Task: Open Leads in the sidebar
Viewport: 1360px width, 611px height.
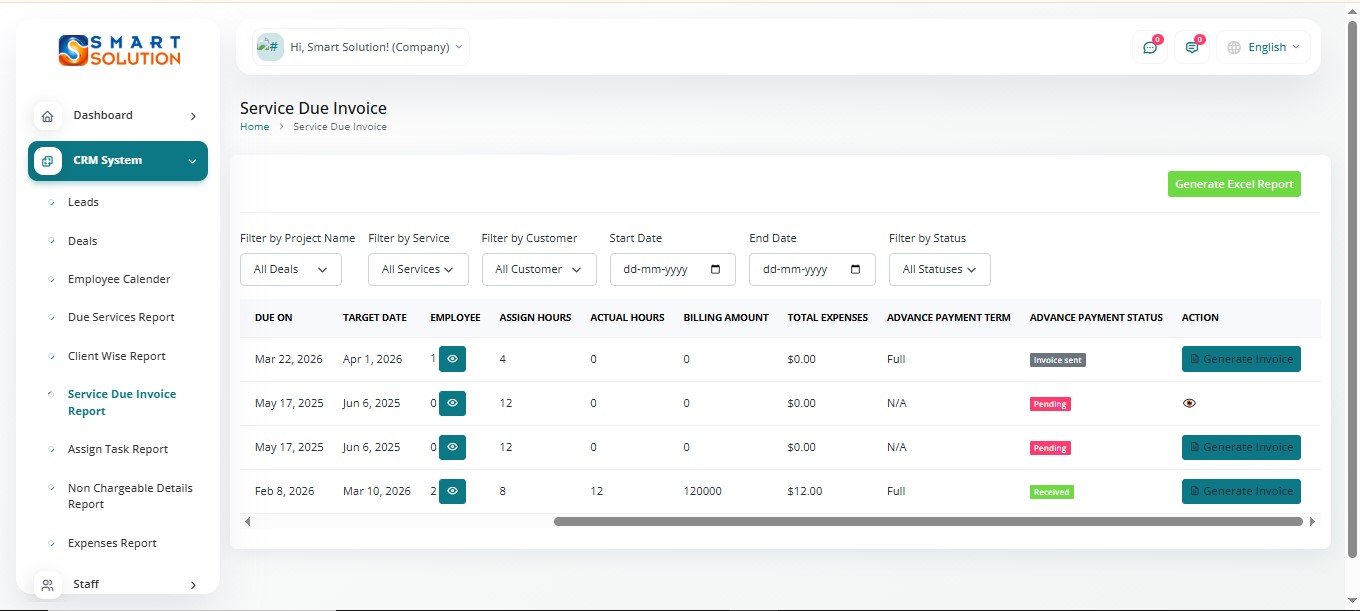Action: (x=83, y=202)
